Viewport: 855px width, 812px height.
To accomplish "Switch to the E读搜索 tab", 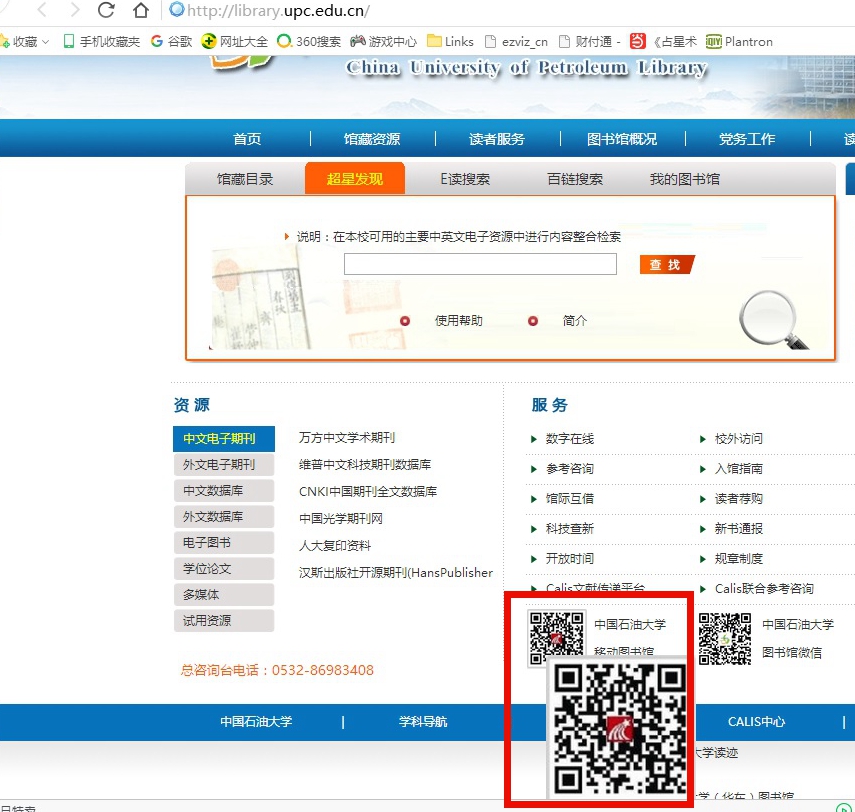I will click(465, 179).
